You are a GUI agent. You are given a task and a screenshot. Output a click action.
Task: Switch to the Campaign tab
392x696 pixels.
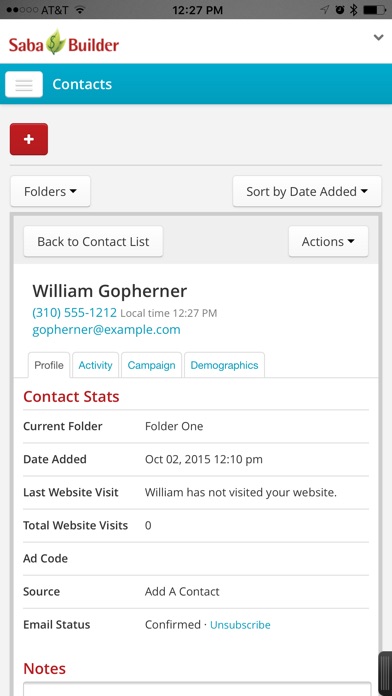[151, 365]
